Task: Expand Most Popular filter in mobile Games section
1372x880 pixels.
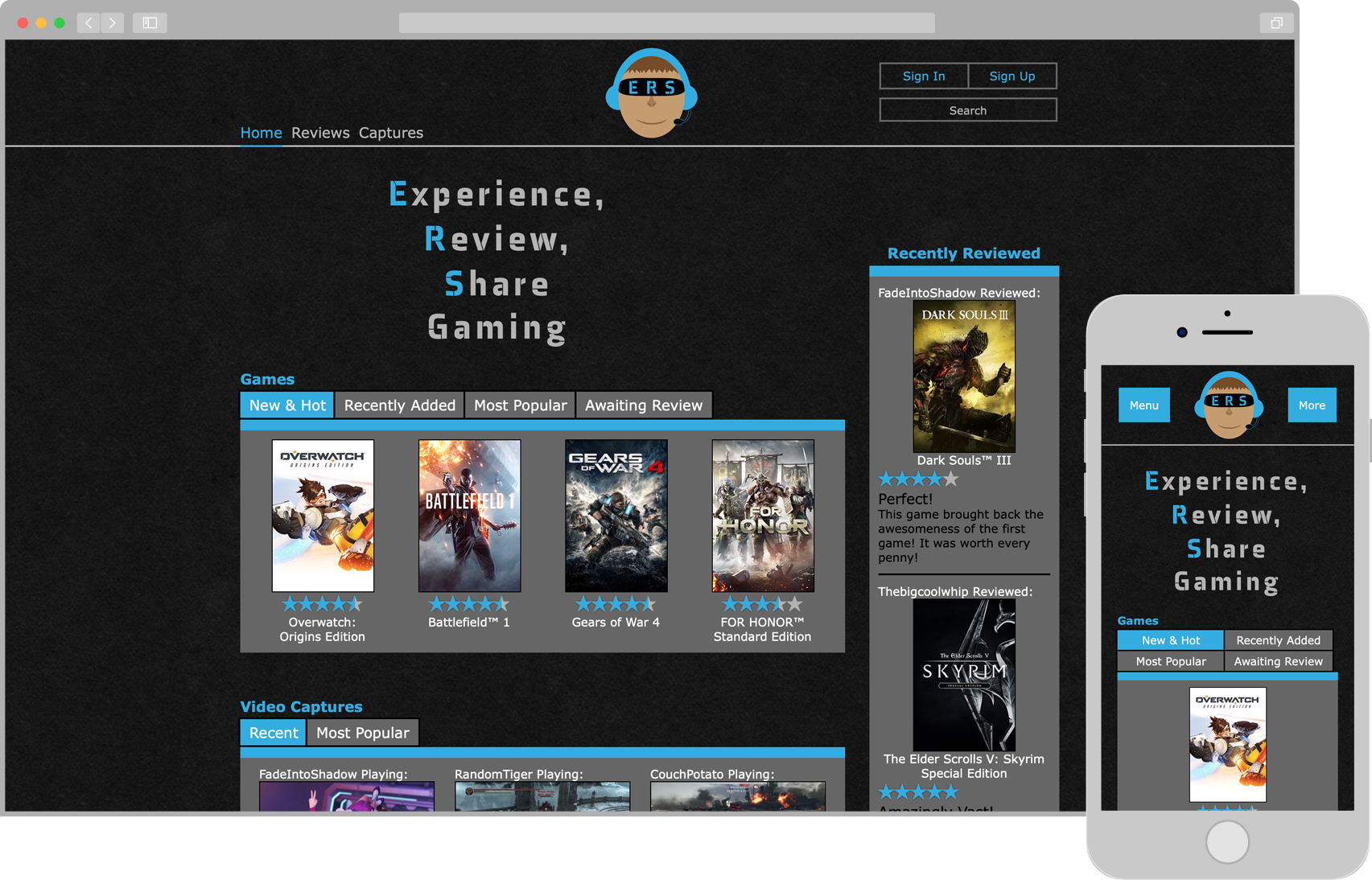Action: (1169, 661)
